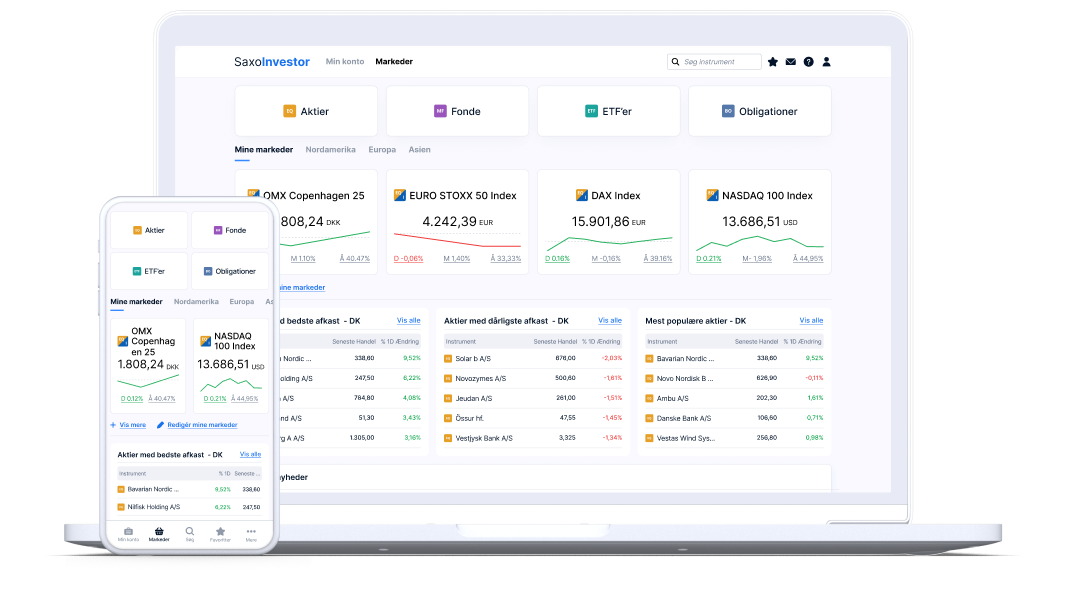Open the user profile icon in header

tap(827, 62)
